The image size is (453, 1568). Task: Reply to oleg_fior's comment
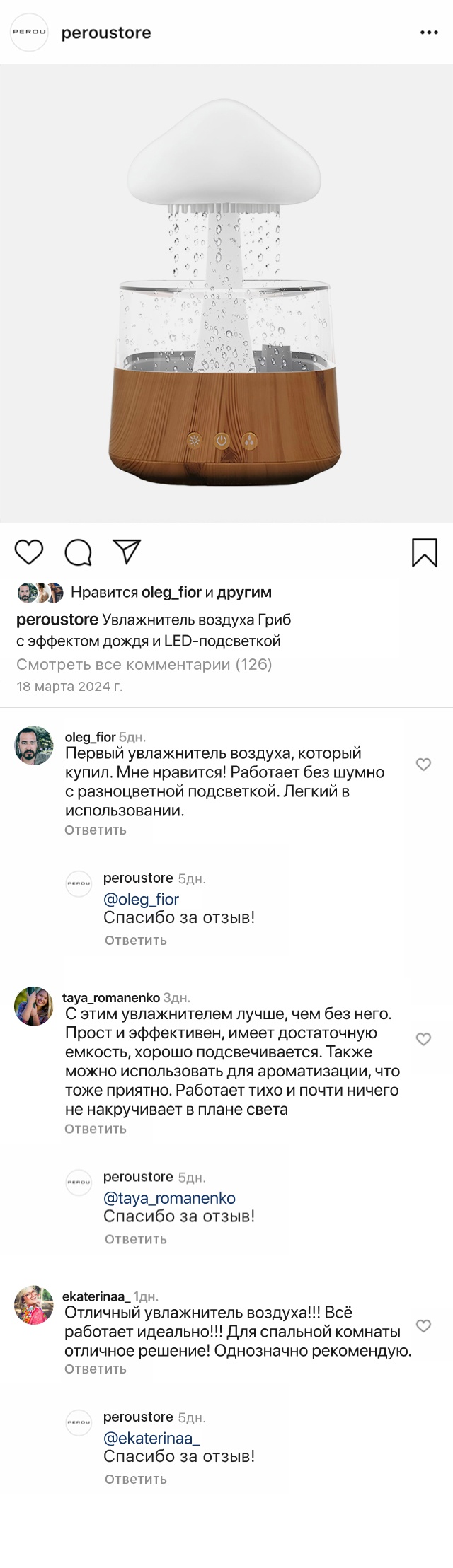[x=96, y=830]
